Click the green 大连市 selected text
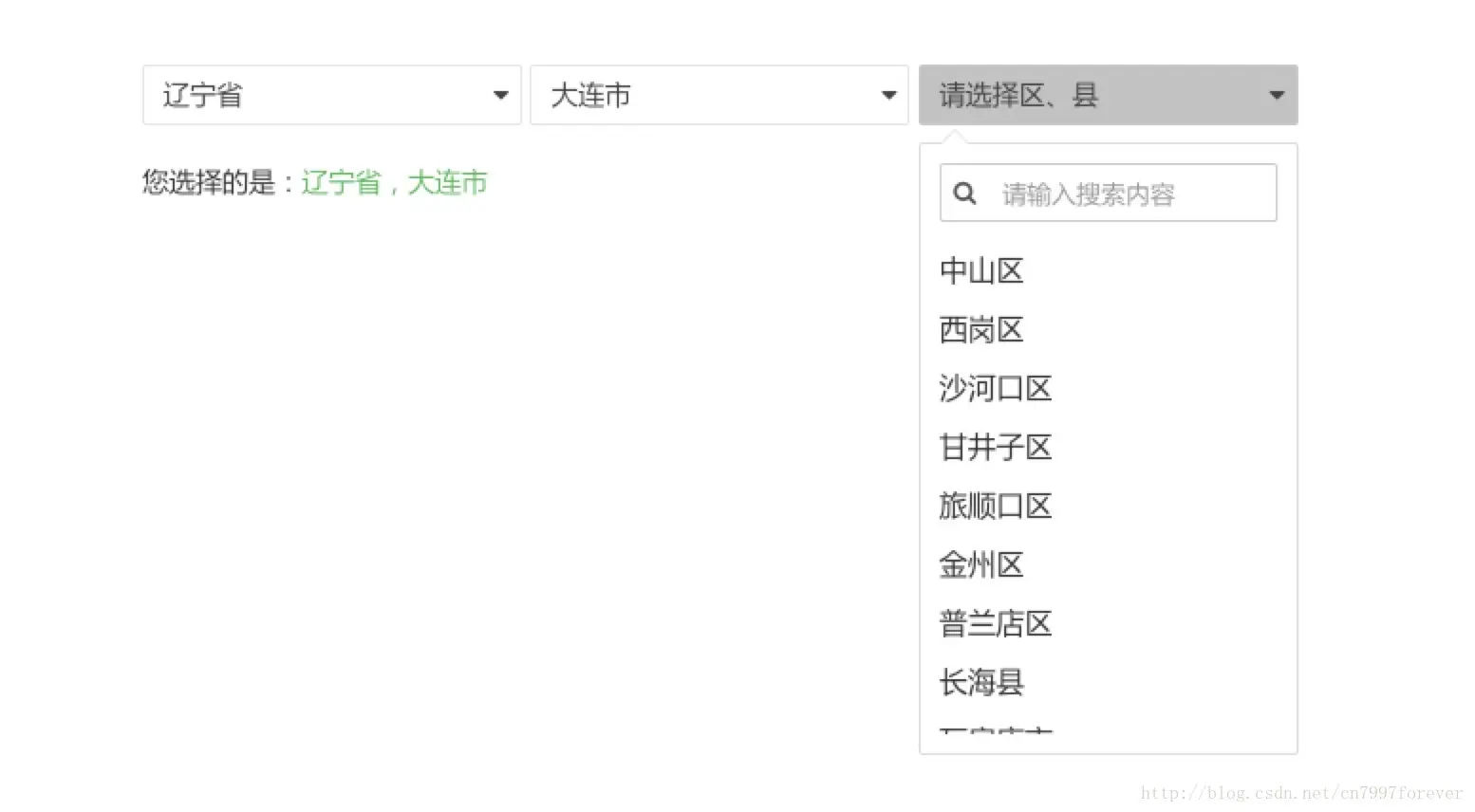Image resolution: width=1475 pixels, height=812 pixels. point(446,182)
